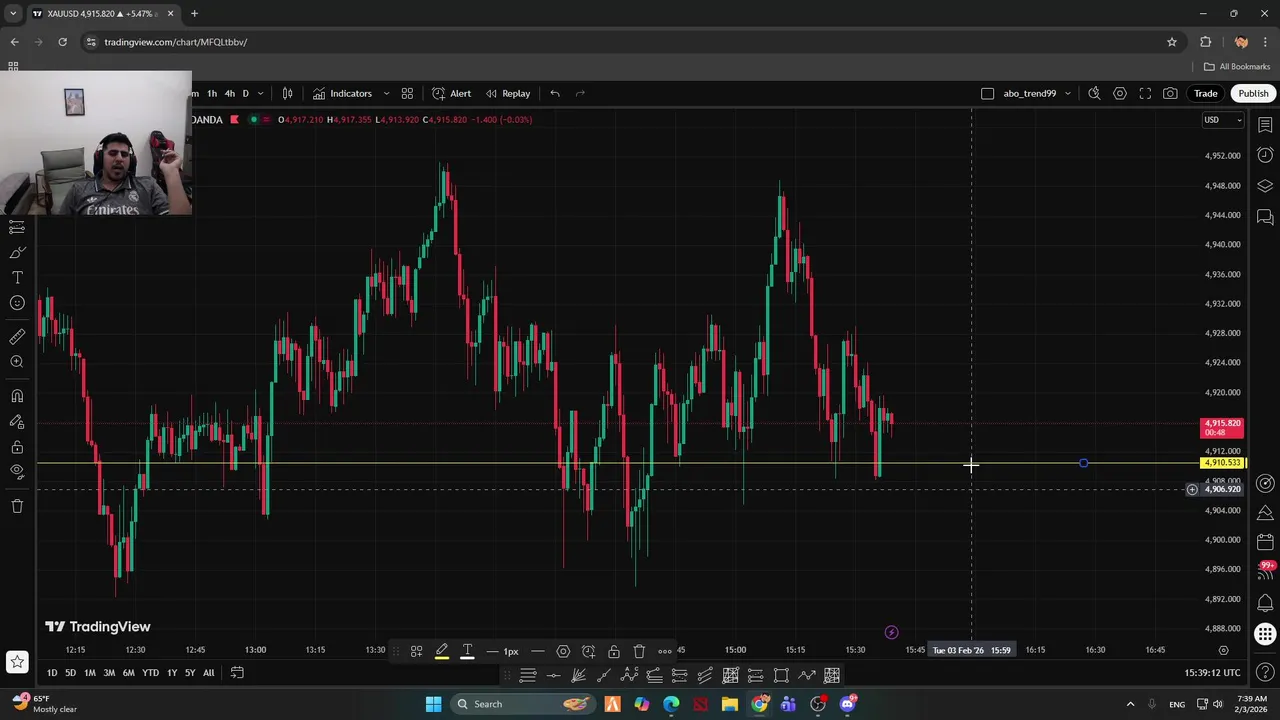Redo the last chart action
Viewport: 1280px width, 720px height.
[x=580, y=93]
